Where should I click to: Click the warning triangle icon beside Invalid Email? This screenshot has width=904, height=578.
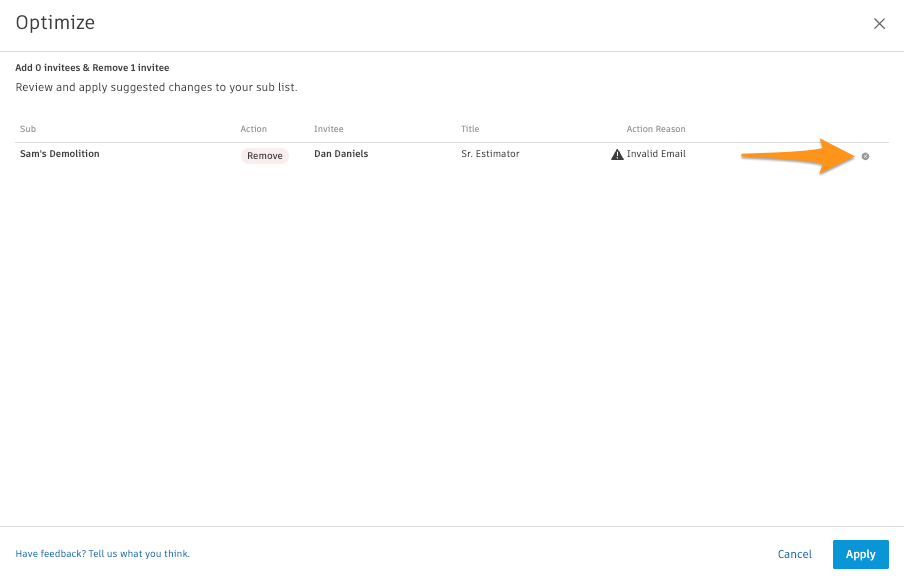[x=617, y=155]
